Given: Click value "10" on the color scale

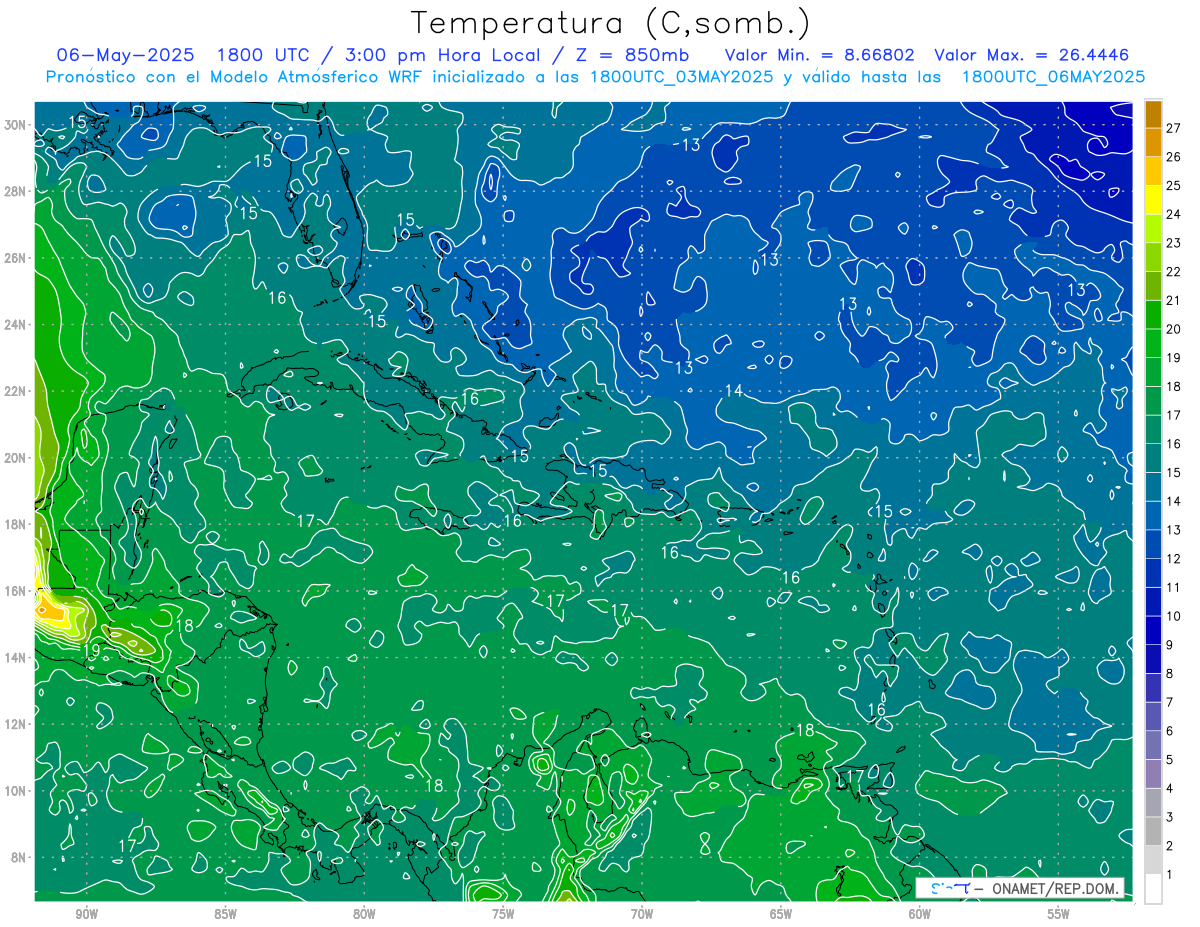Looking at the screenshot, I should (1174, 616).
